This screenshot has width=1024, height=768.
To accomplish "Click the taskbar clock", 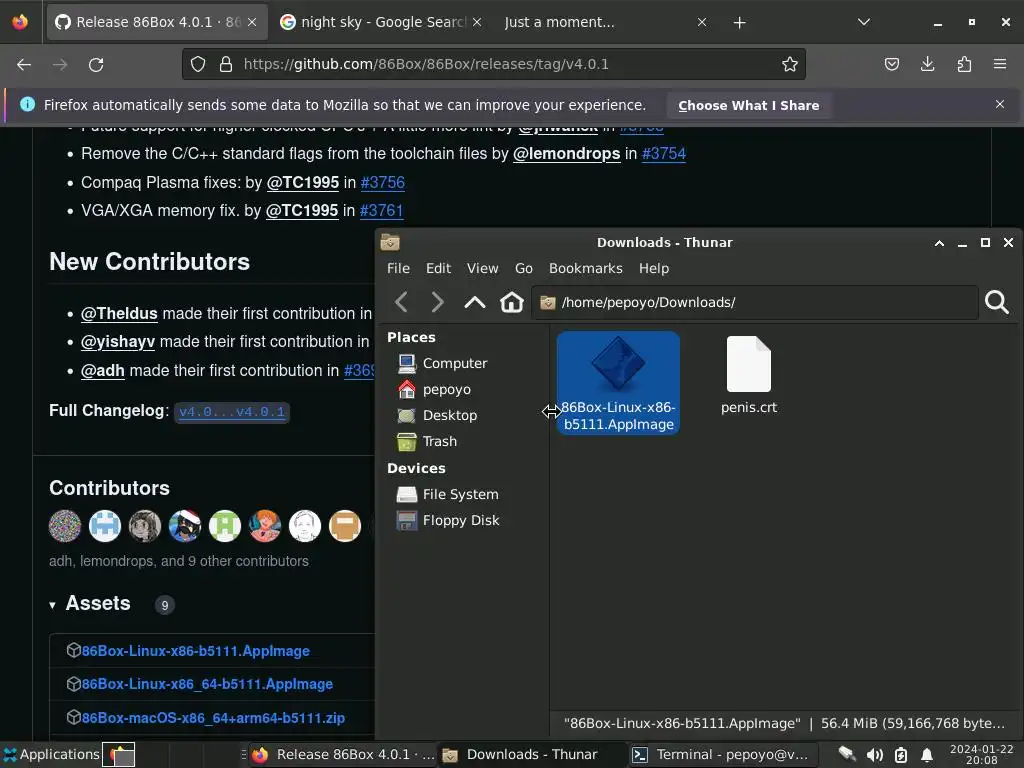I will coord(982,754).
